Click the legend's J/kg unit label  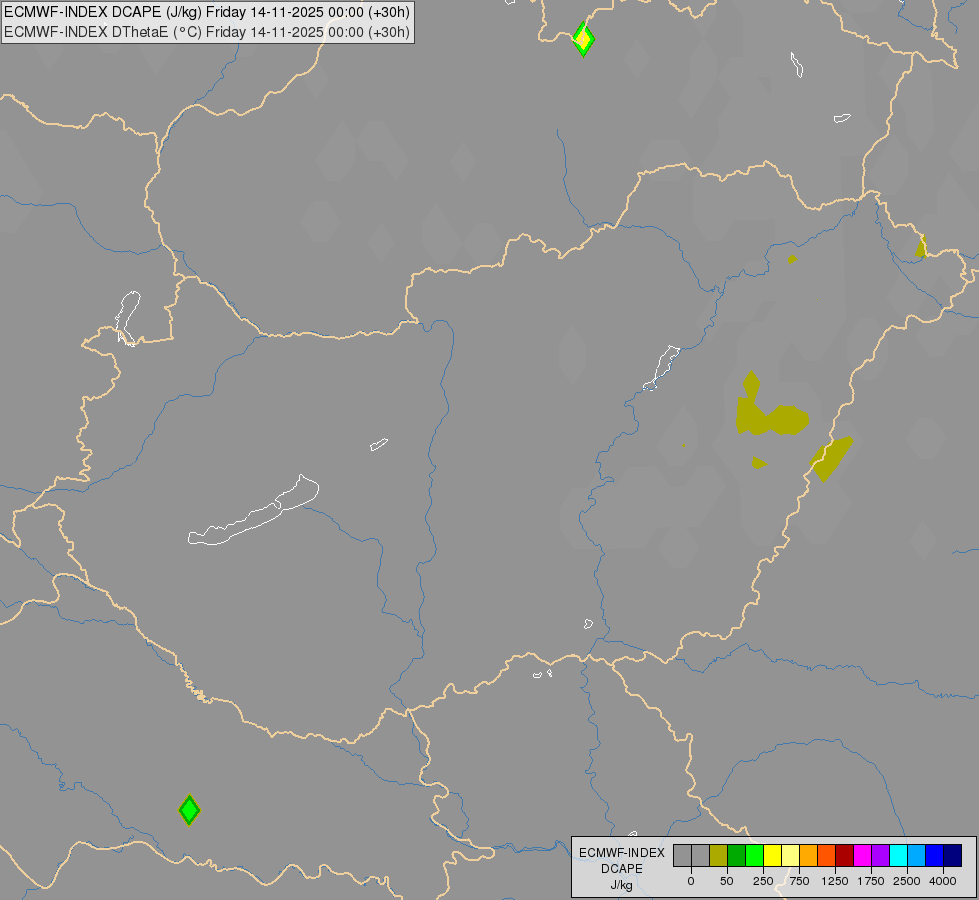pyautogui.click(x=621, y=886)
